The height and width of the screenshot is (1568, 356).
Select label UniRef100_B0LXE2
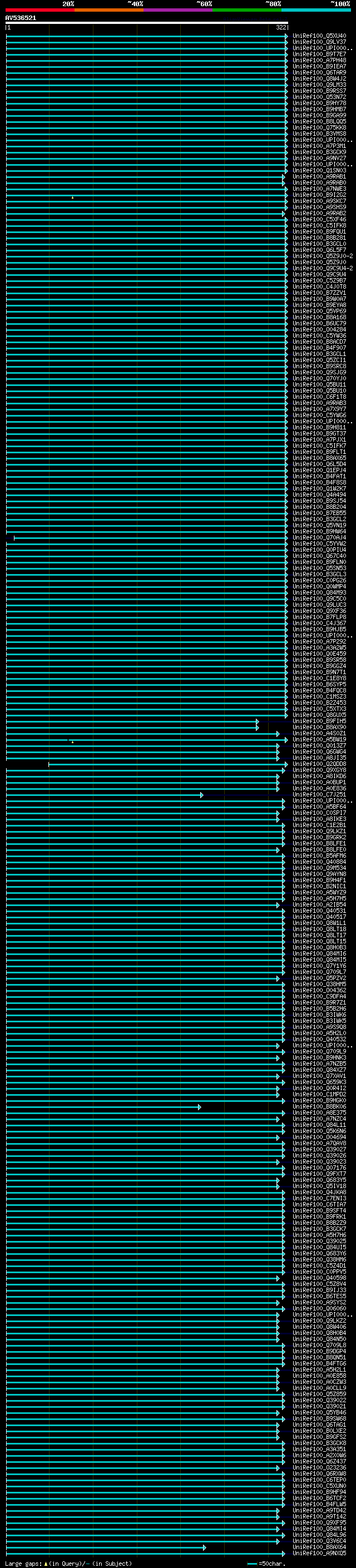click(319, 1431)
